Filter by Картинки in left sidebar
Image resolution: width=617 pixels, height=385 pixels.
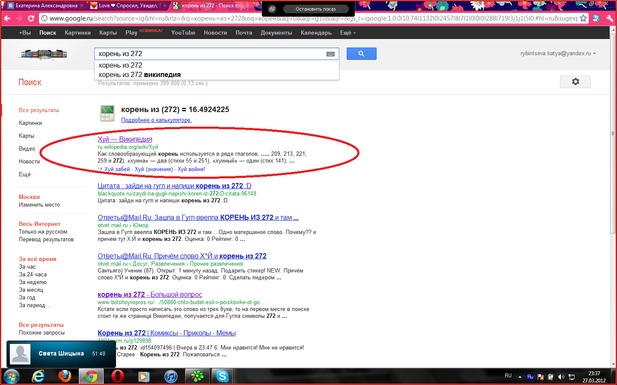(30, 123)
